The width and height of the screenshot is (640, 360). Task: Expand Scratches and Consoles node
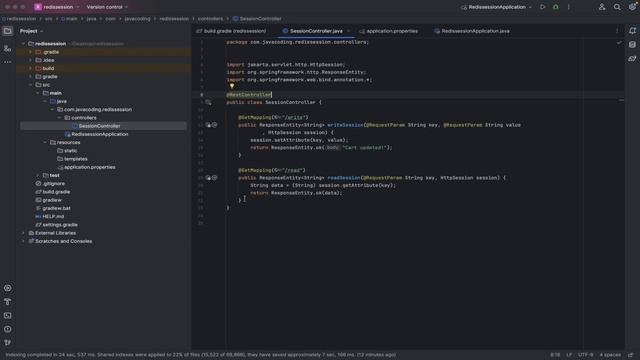click(x=23, y=241)
